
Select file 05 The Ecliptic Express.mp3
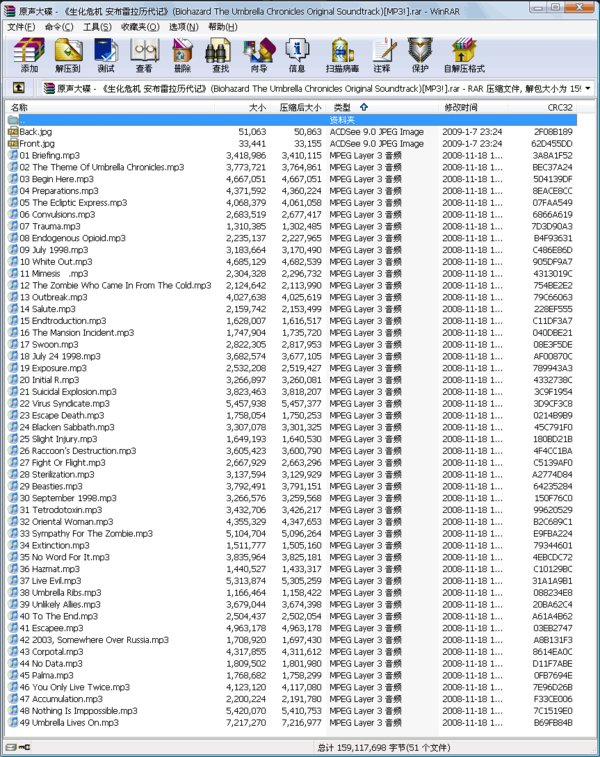(73, 203)
